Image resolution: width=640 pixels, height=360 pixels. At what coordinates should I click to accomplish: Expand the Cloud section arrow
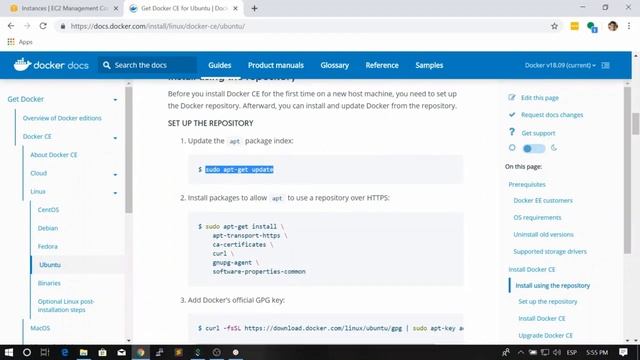(115, 175)
